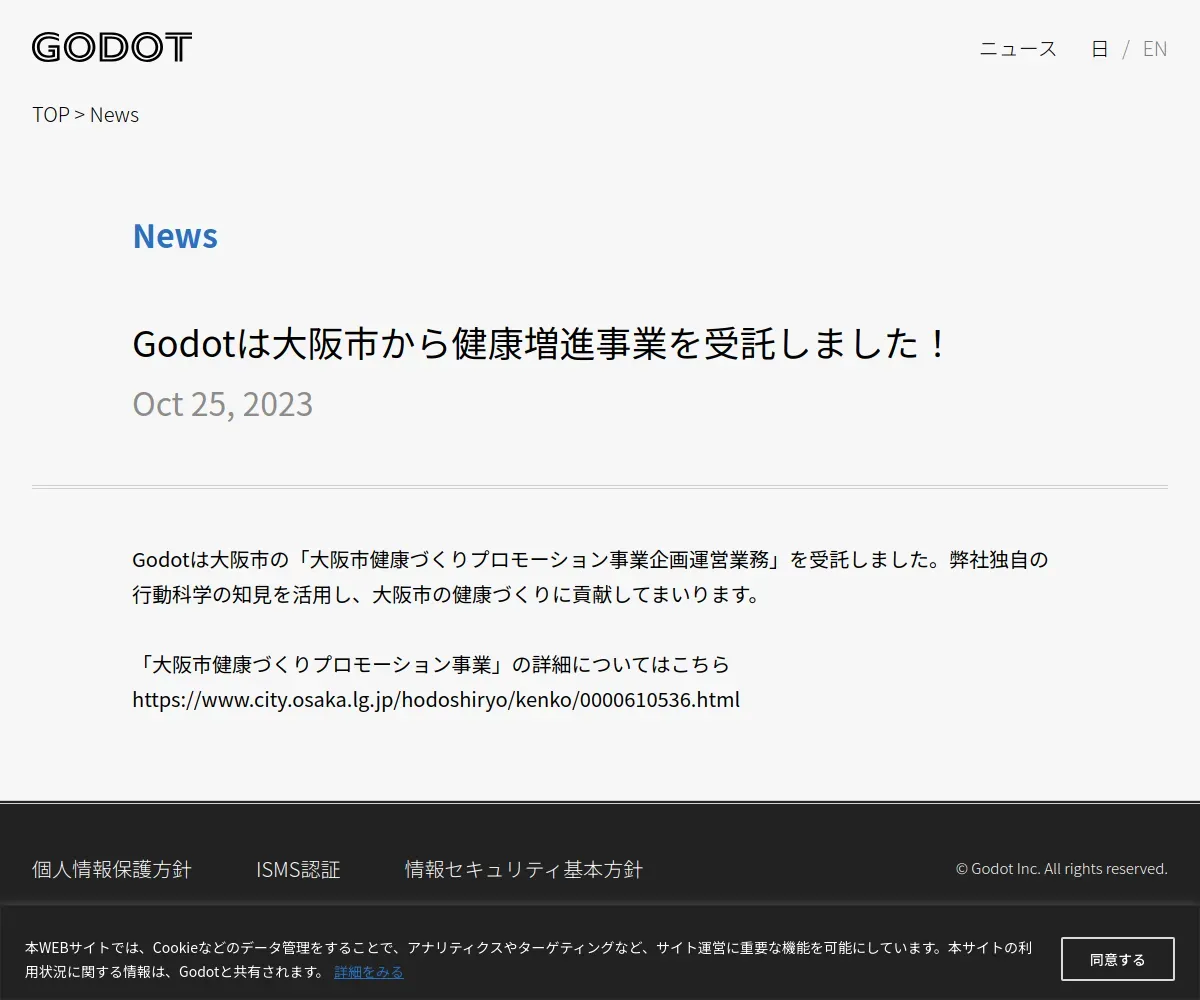1200x1000 pixels.
Task: Open 情報セキュリティ基本方針 footer link
Action: point(523,869)
